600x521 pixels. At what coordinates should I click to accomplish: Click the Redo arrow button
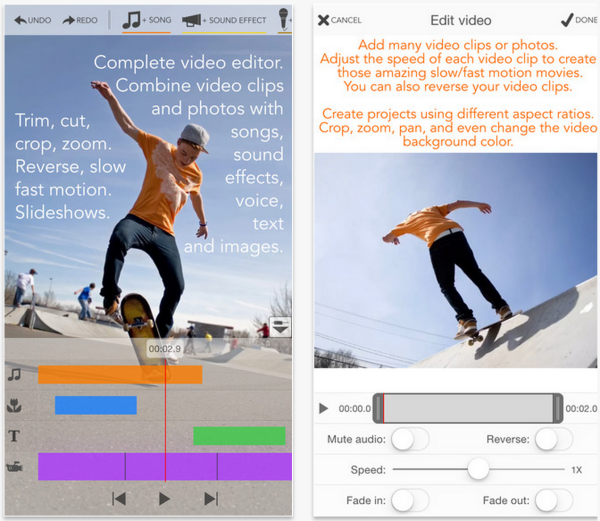[80, 20]
